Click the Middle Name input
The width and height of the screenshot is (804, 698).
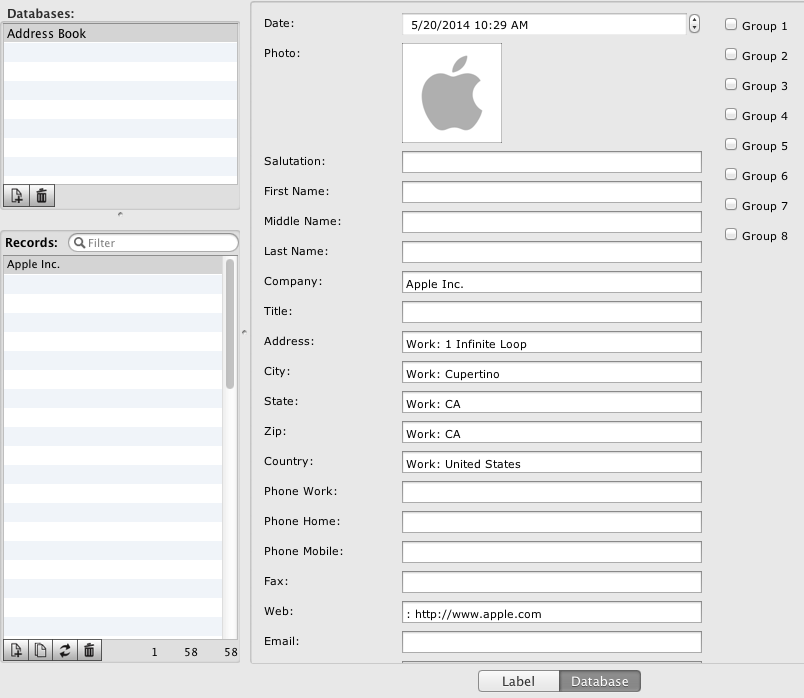coord(552,222)
